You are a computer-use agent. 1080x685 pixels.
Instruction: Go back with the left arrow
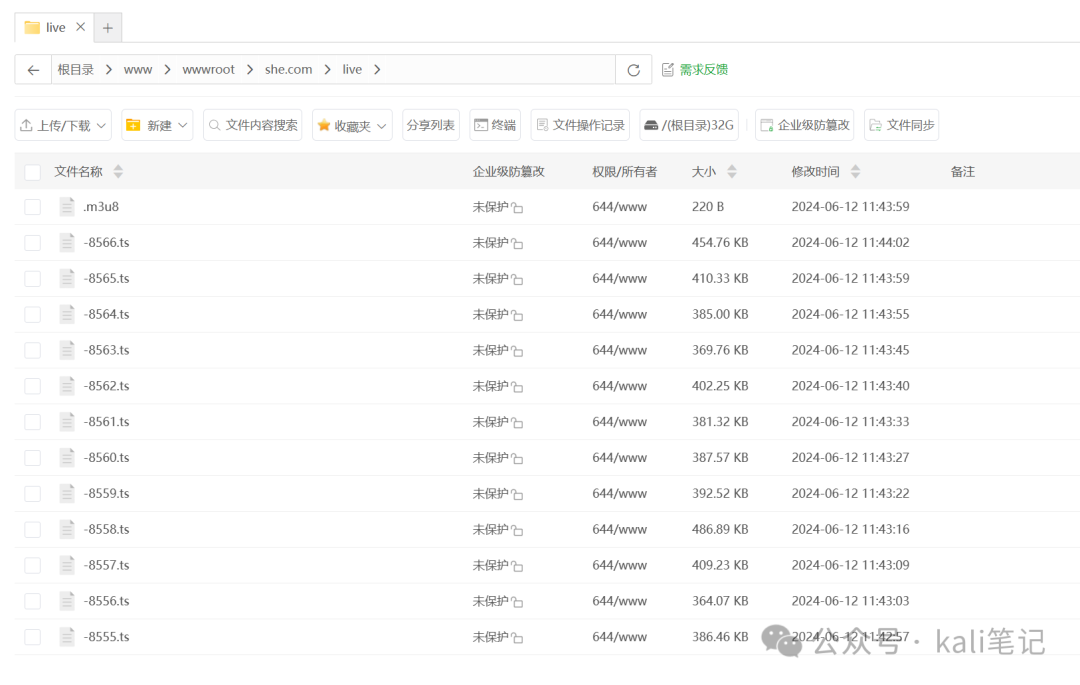pyautogui.click(x=33, y=69)
